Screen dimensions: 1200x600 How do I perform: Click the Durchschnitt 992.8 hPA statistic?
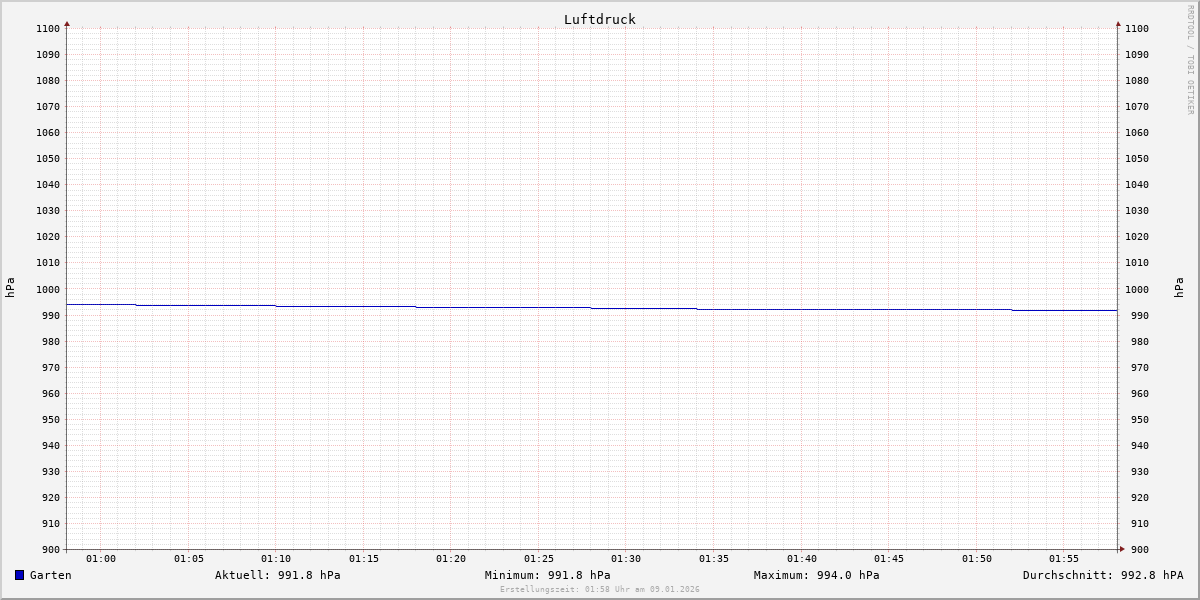[1102, 575]
